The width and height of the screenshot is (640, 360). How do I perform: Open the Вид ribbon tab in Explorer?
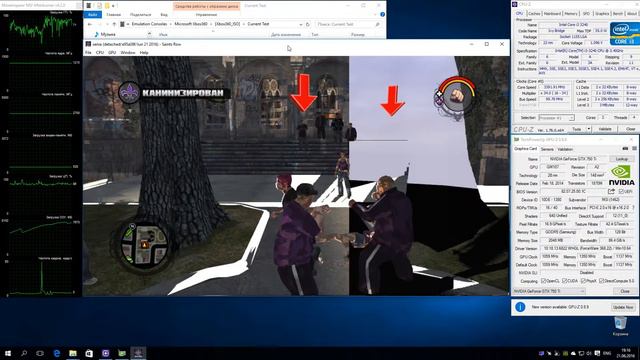tap(164, 15)
